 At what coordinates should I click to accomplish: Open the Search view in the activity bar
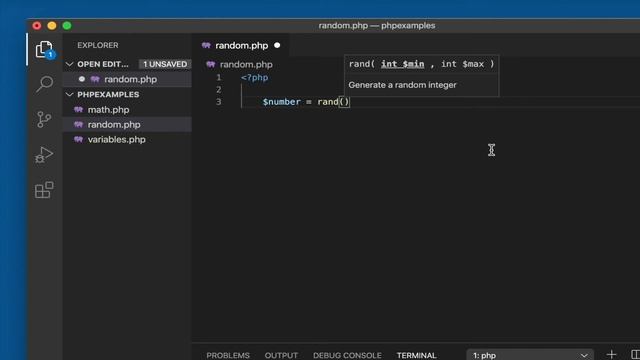pyautogui.click(x=44, y=84)
